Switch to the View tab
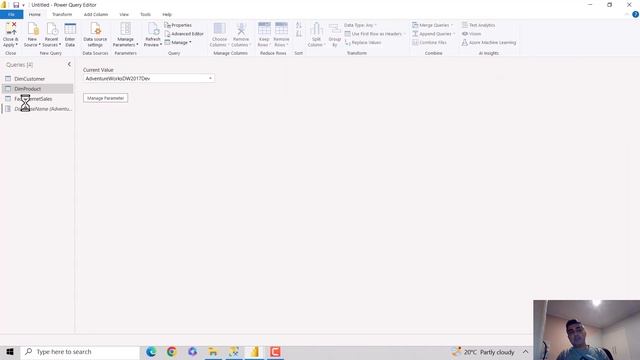 coord(124,15)
